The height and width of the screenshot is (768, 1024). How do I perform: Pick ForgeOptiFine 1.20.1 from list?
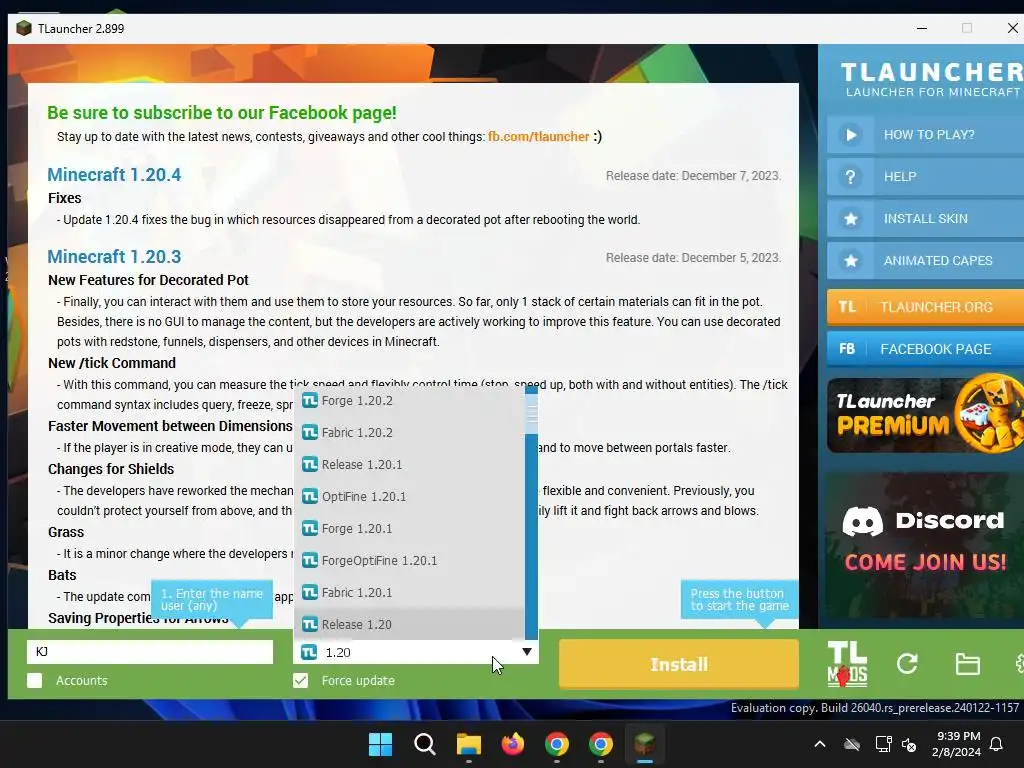pyautogui.click(x=409, y=560)
